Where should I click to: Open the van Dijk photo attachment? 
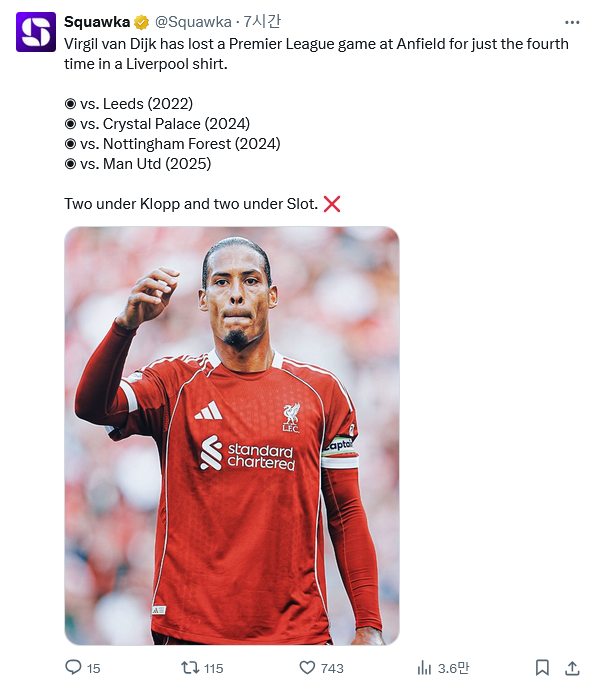[x=232, y=436]
